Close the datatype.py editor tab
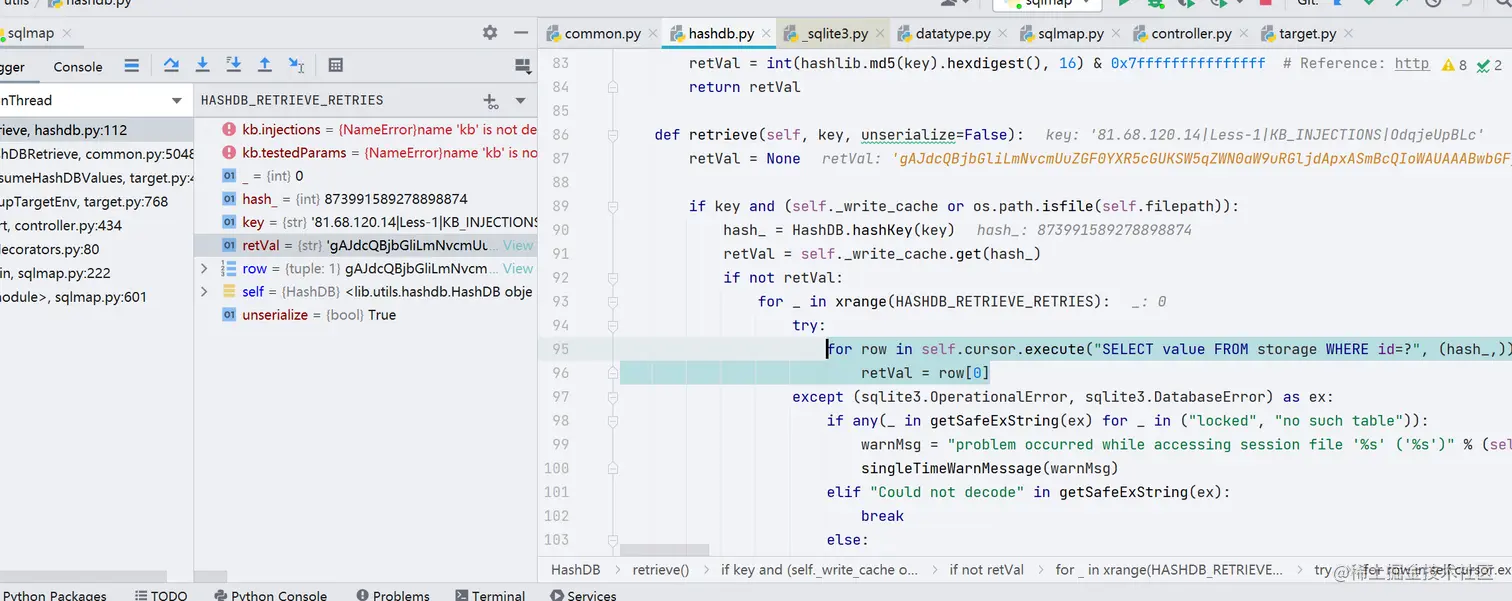This screenshot has width=1512, height=601. [1002, 33]
